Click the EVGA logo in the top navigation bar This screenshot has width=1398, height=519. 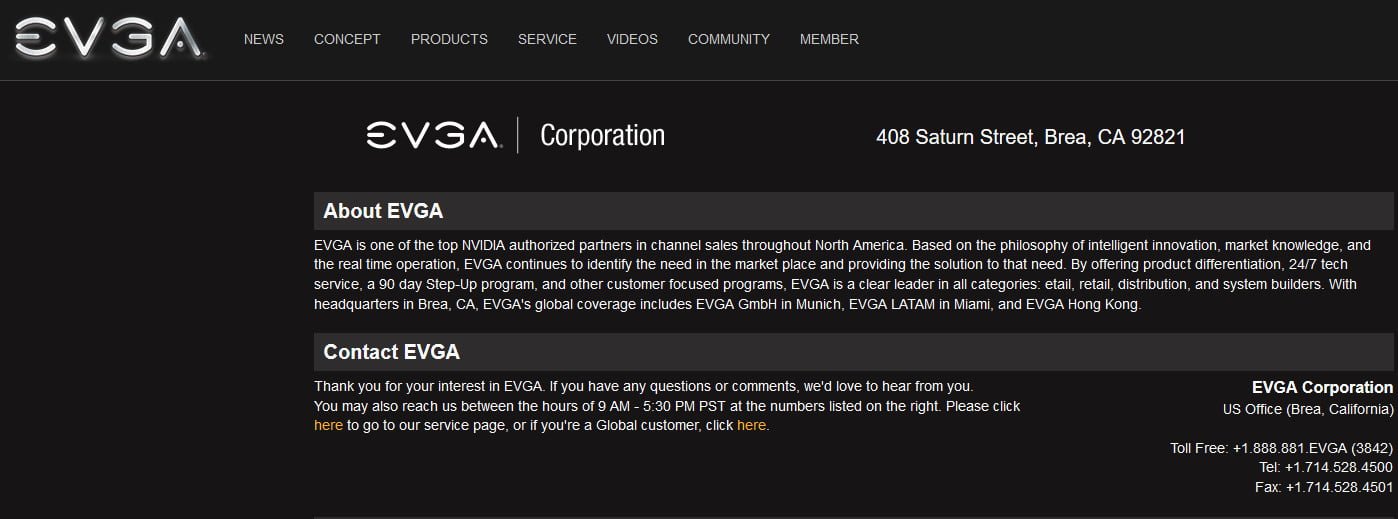[x=110, y=38]
